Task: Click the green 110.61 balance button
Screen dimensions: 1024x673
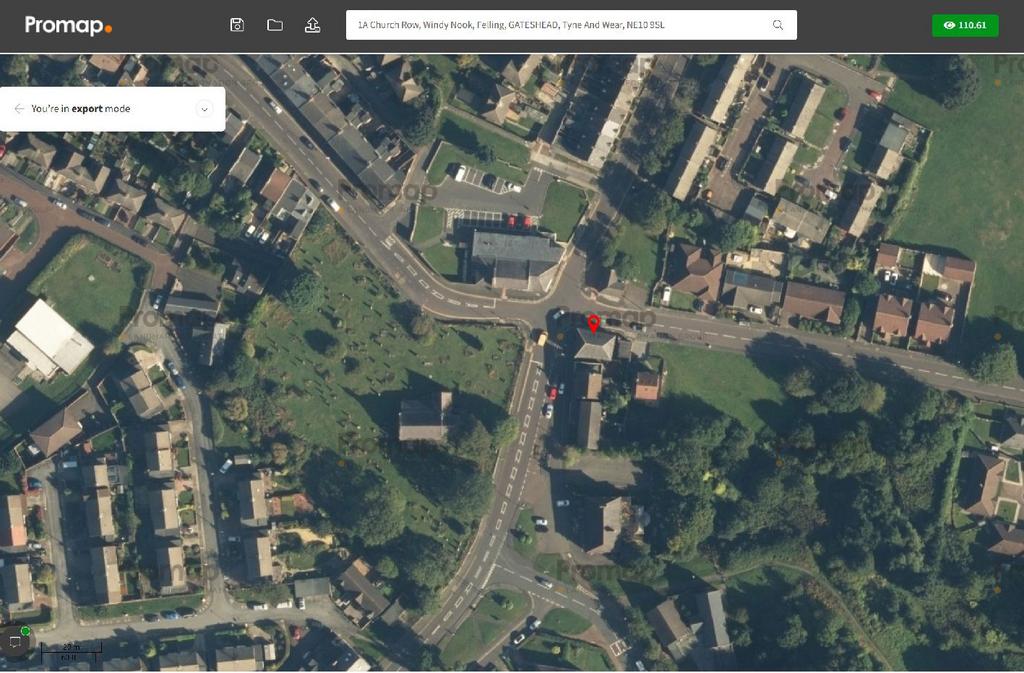Action: pos(965,25)
